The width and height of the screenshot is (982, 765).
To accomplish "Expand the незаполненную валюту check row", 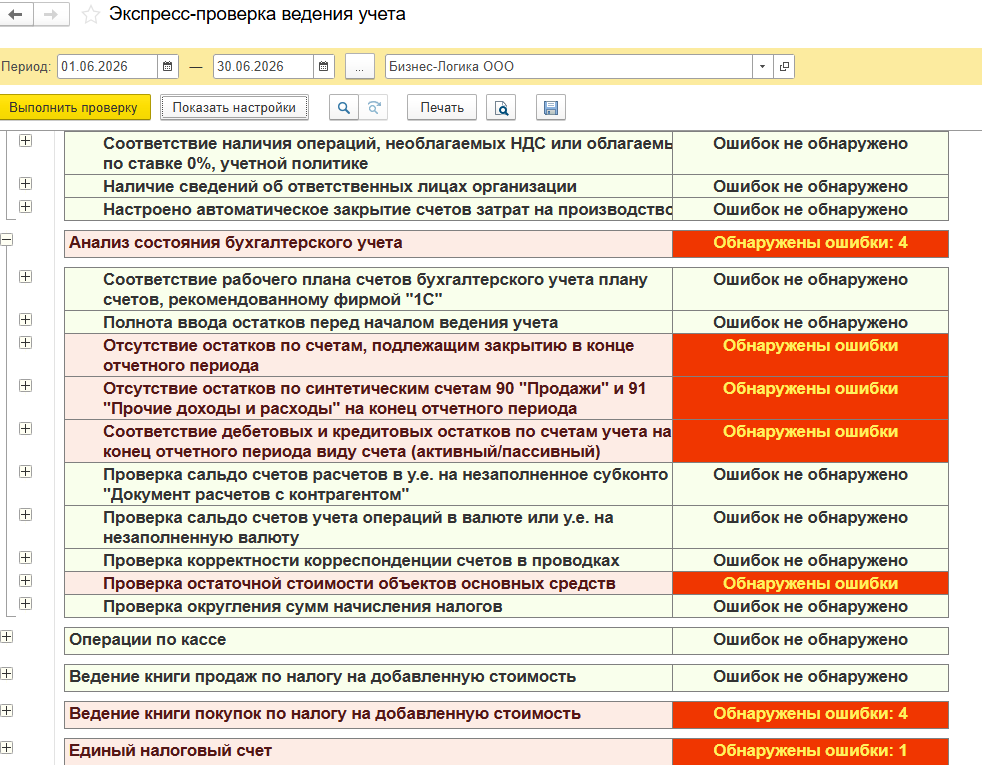I will (x=25, y=515).
